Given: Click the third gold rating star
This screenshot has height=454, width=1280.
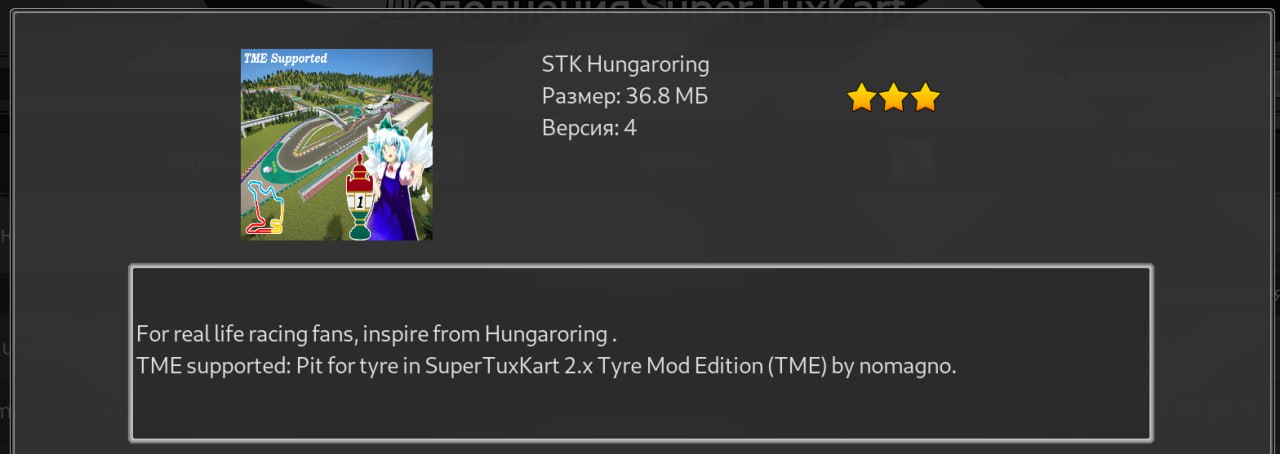Looking at the screenshot, I should (x=925, y=97).
